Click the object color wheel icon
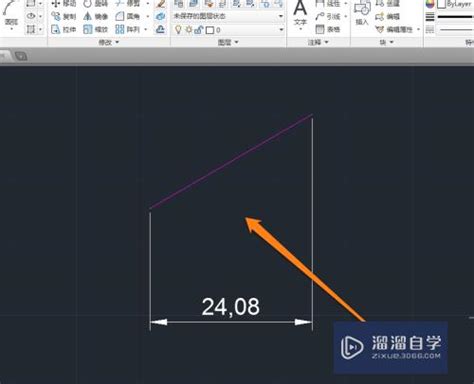 pos(430,4)
